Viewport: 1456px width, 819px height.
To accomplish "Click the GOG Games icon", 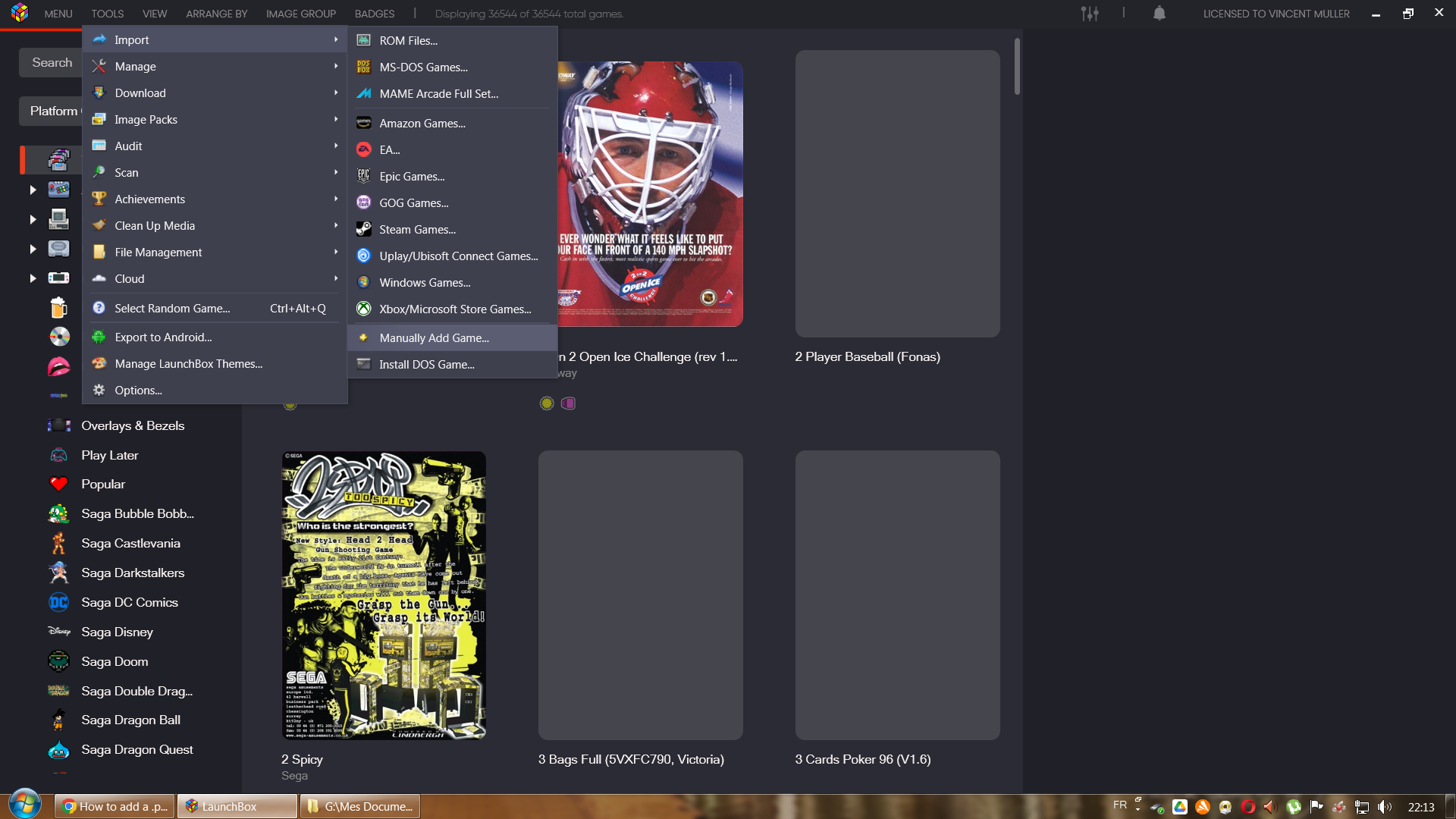I will click(364, 202).
